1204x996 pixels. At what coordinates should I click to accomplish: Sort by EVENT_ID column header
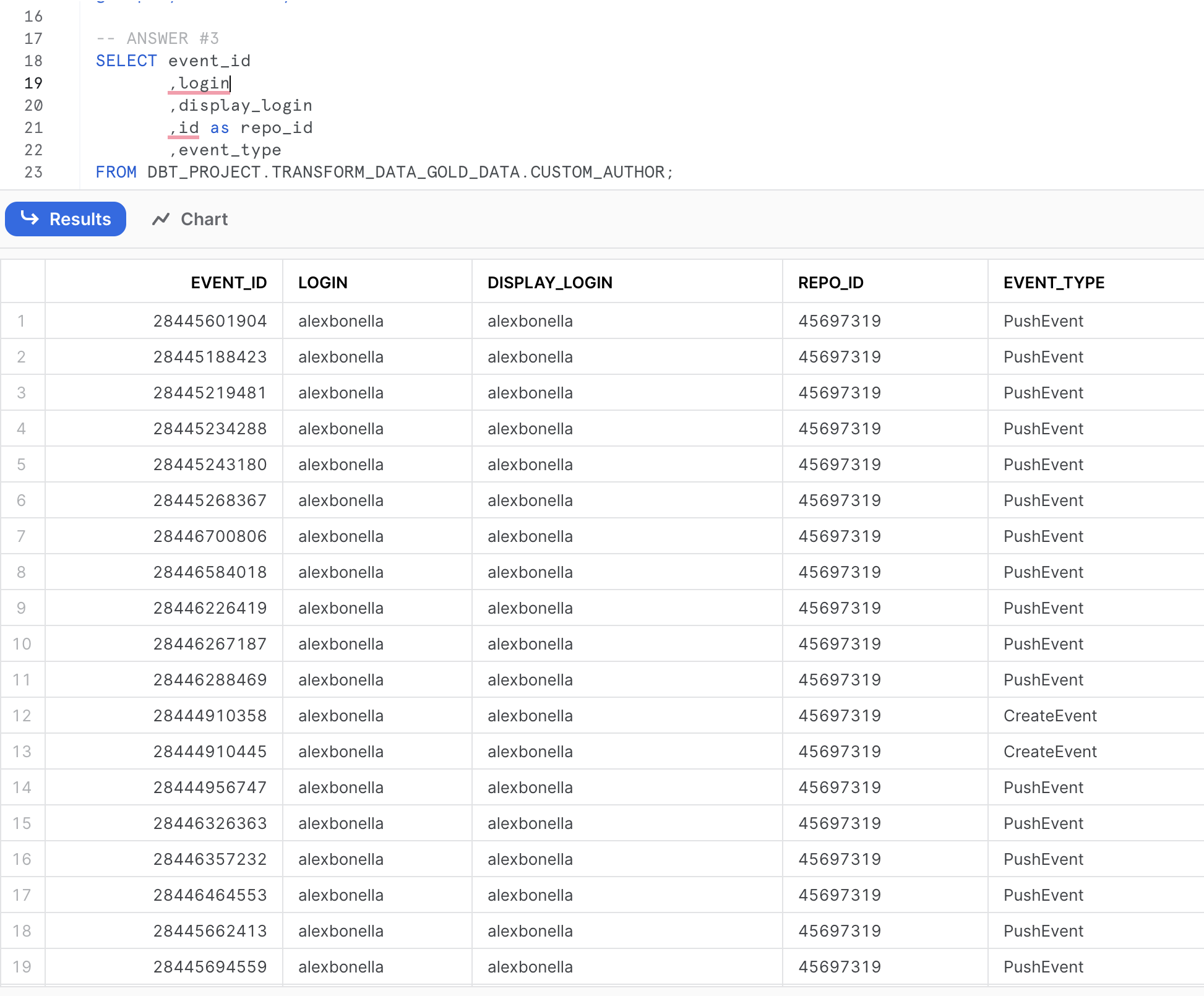point(228,283)
